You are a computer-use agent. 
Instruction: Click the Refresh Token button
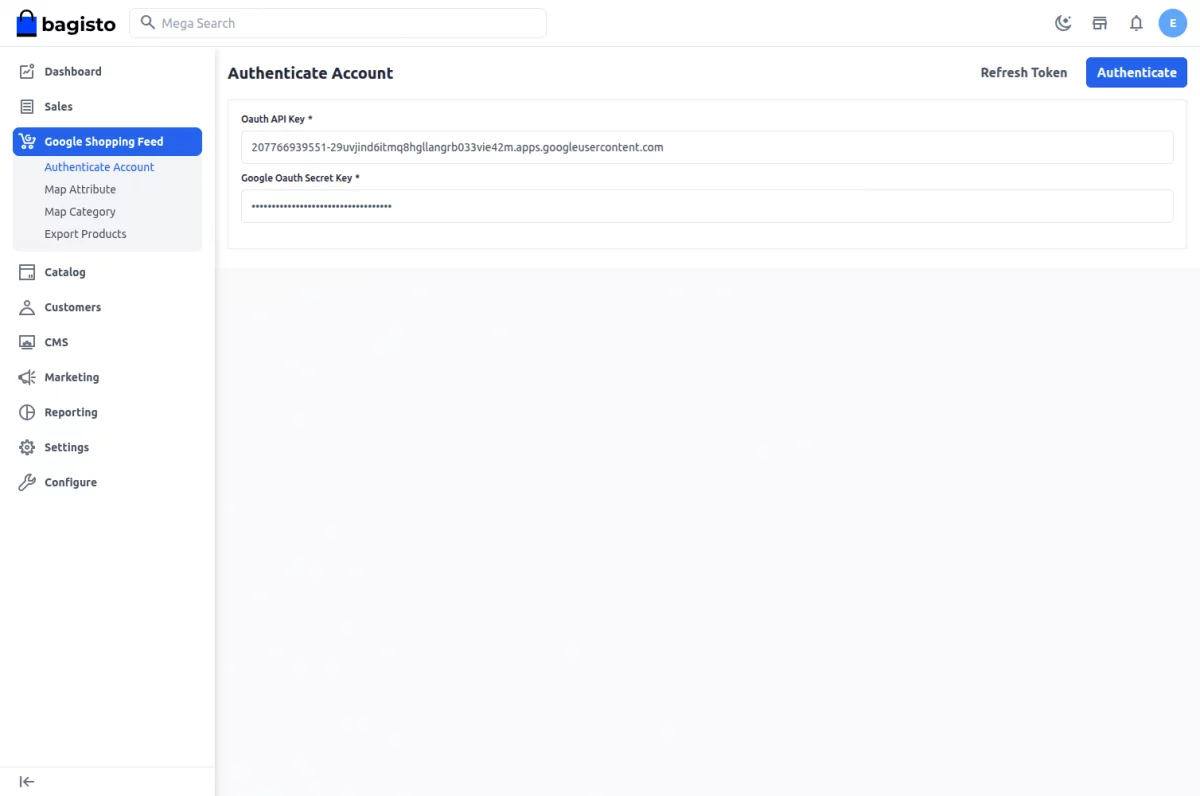tap(1024, 72)
